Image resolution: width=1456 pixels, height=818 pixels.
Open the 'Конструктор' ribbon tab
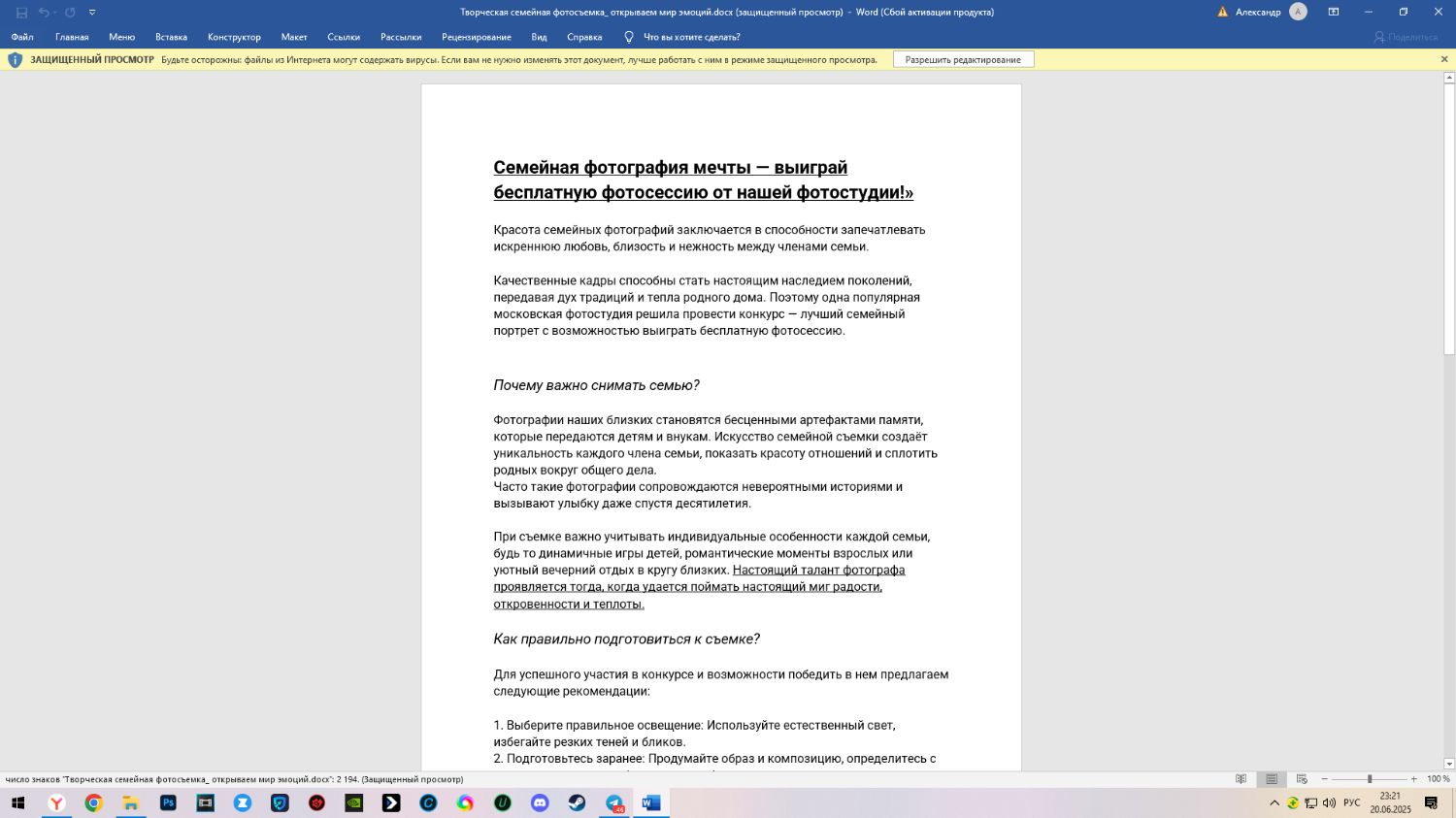[234, 37]
